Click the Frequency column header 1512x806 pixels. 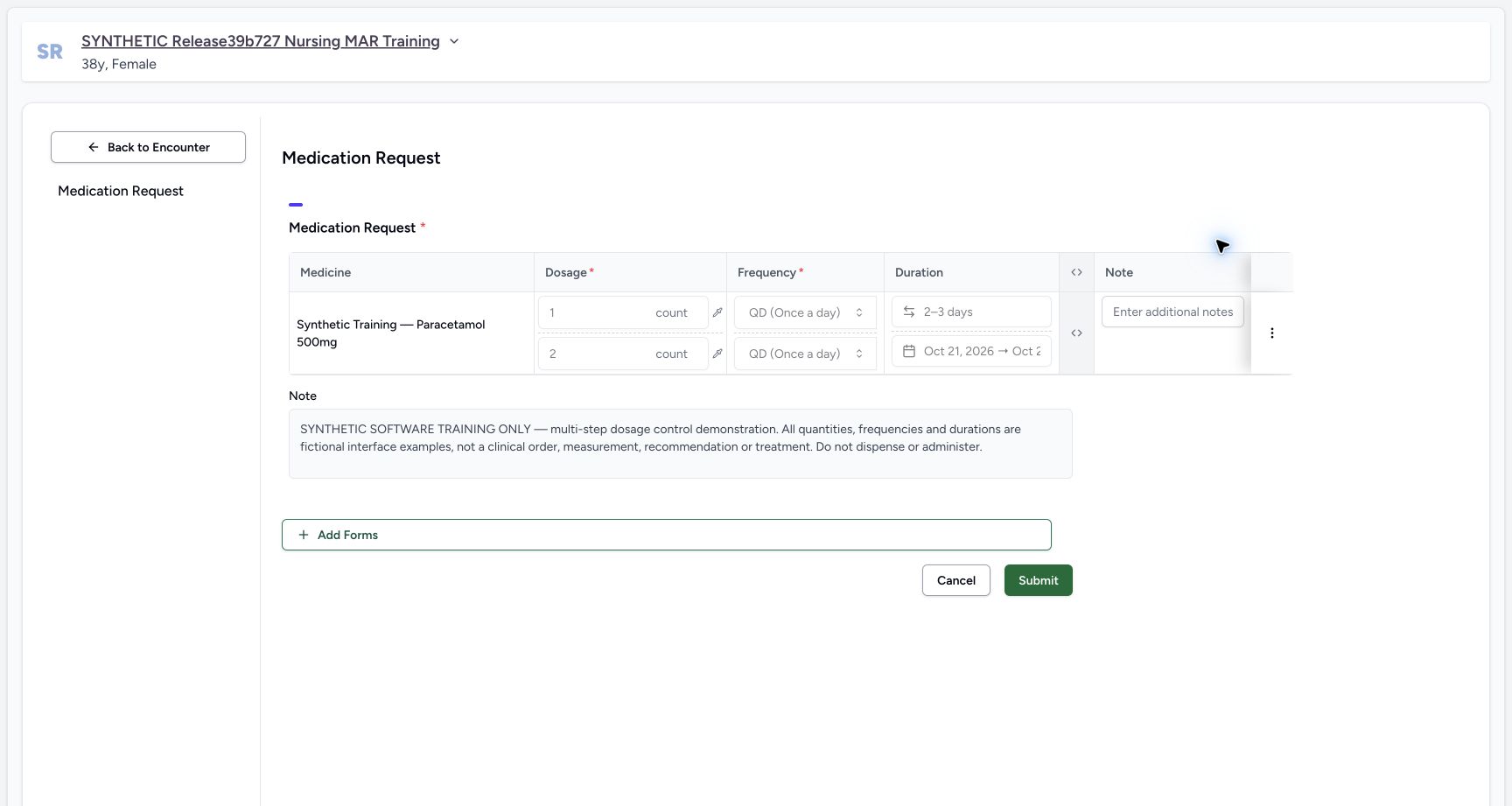[x=805, y=272]
